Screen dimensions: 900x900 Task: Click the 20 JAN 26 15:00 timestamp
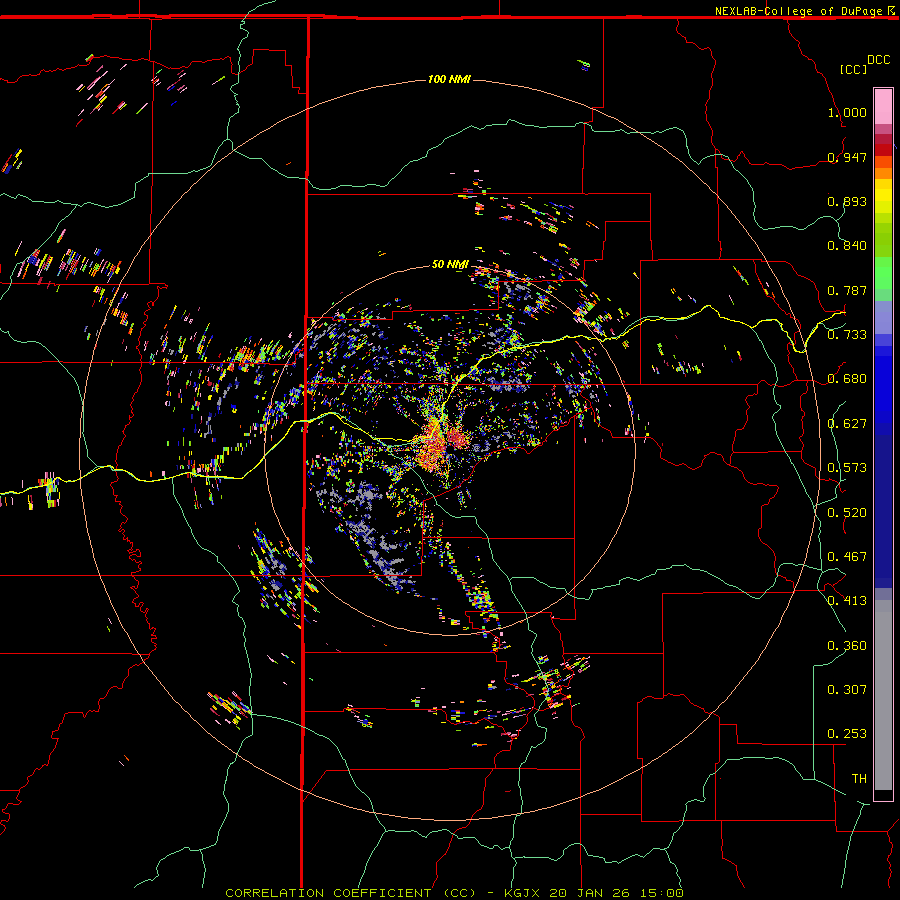[x=616, y=893]
